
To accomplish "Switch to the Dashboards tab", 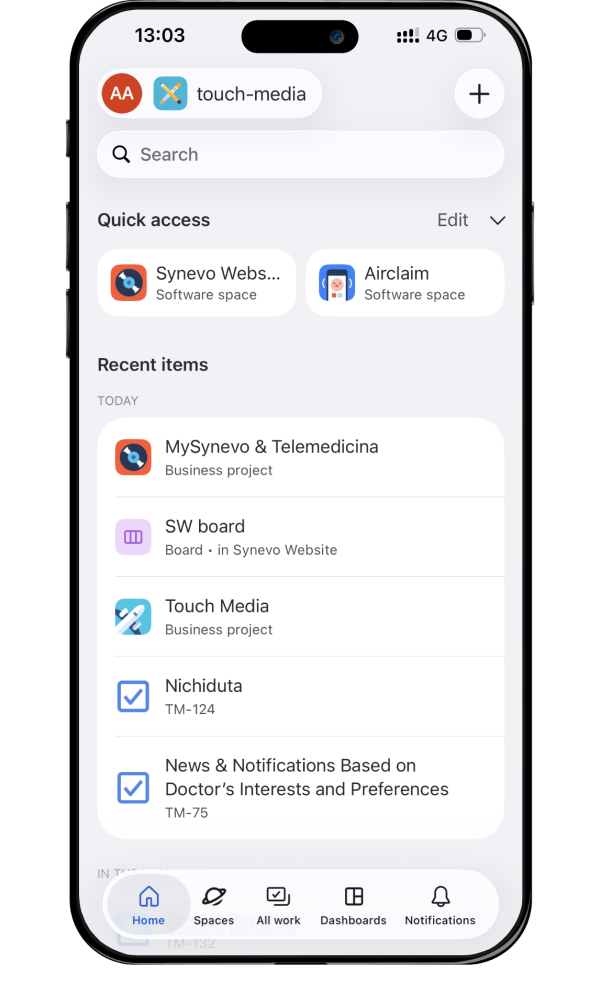I will 354,905.
